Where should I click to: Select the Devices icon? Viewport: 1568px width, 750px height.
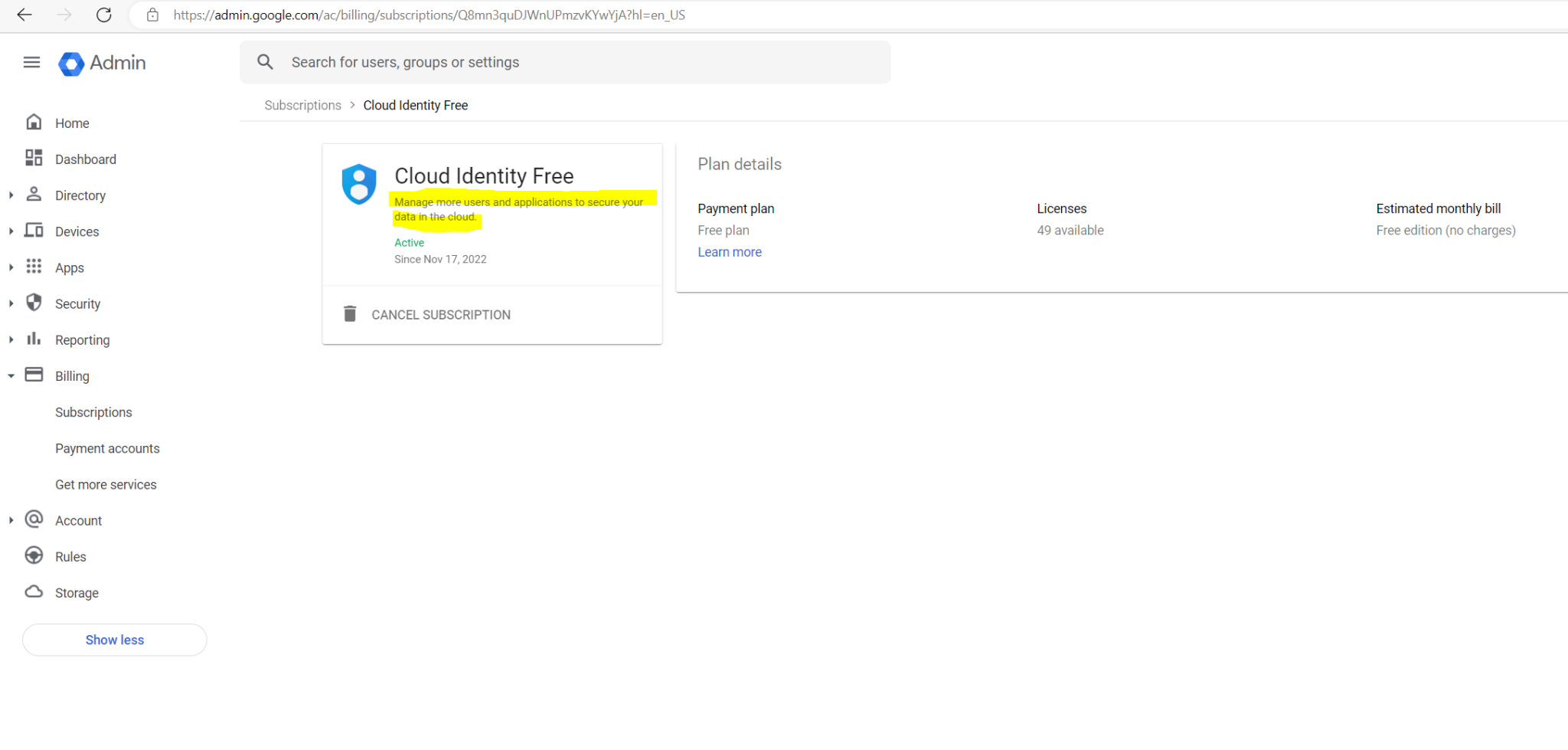34,231
